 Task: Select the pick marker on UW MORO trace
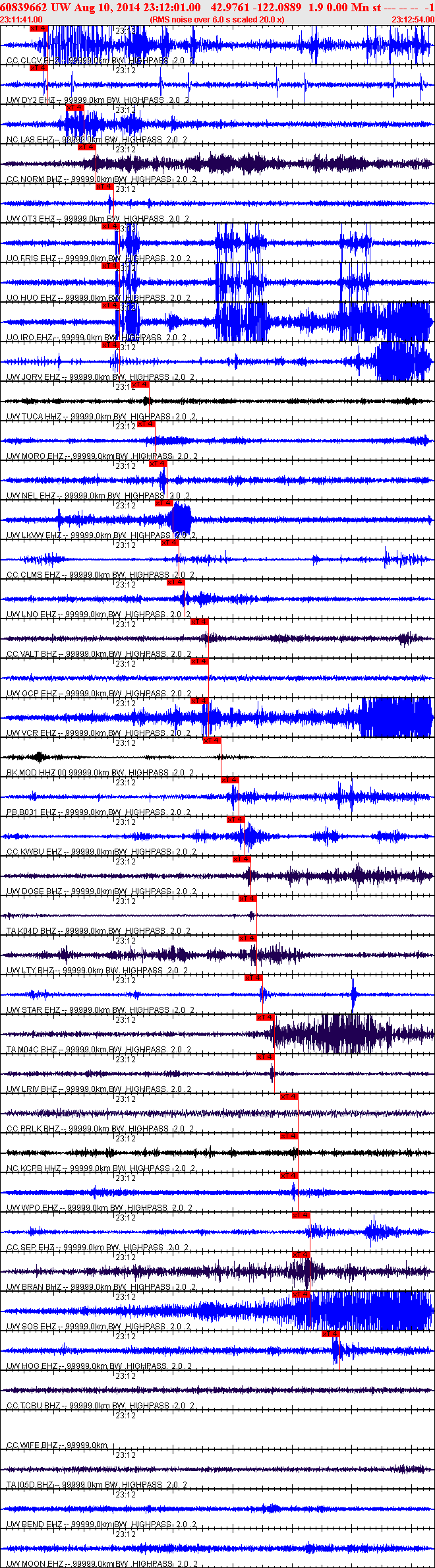pos(146,424)
